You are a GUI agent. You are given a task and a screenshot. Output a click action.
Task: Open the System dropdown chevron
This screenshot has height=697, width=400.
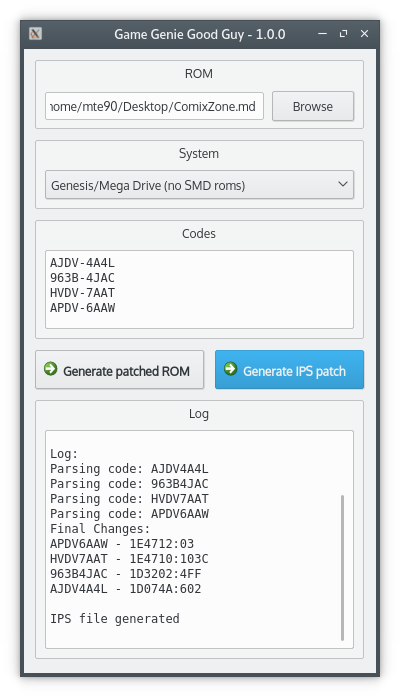click(x=343, y=184)
